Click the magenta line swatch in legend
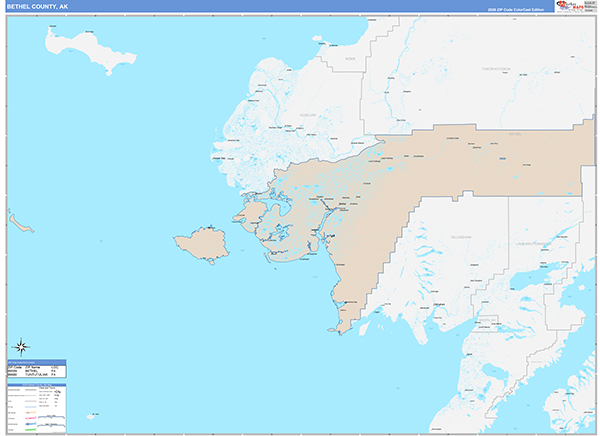The width and height of the screenshot is (600, 436). [x=31, y=418]
